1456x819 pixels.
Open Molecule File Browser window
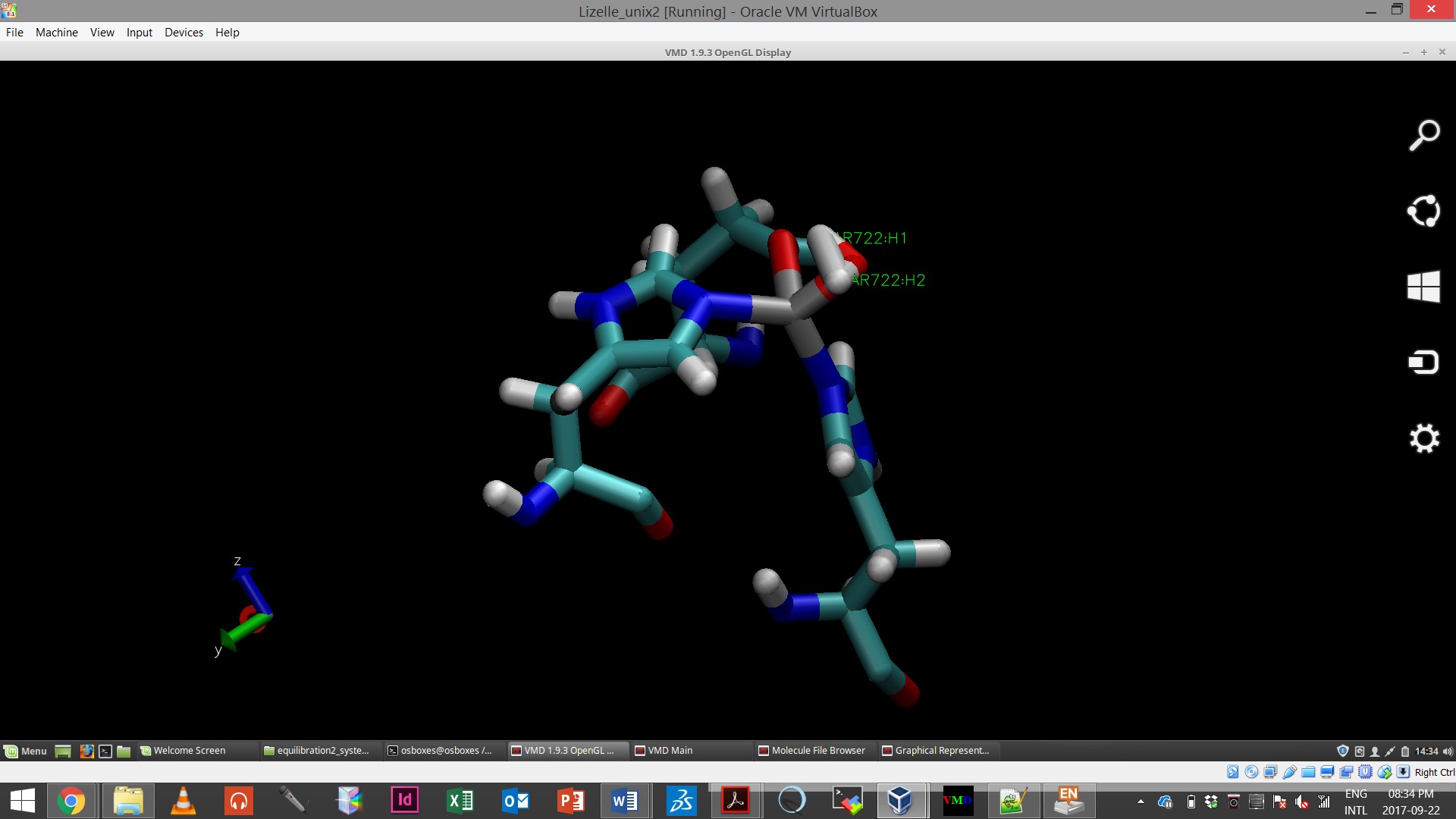tap(817, 751)
